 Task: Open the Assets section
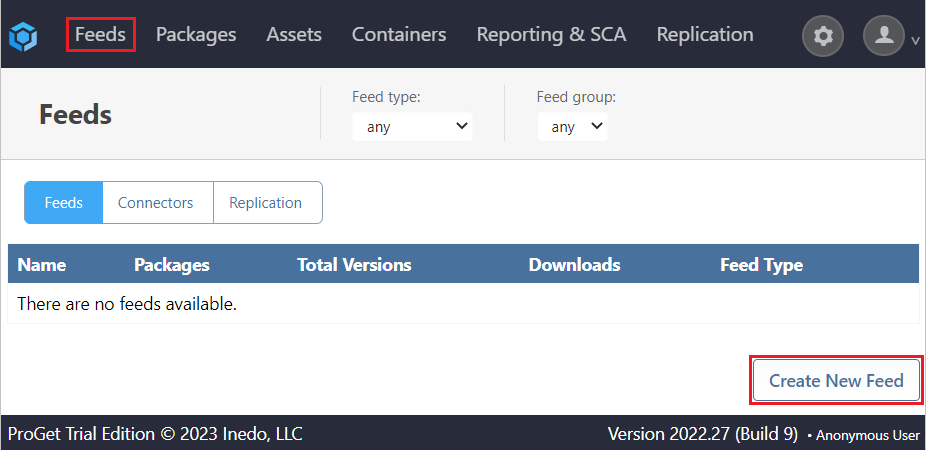click(294, 35)
